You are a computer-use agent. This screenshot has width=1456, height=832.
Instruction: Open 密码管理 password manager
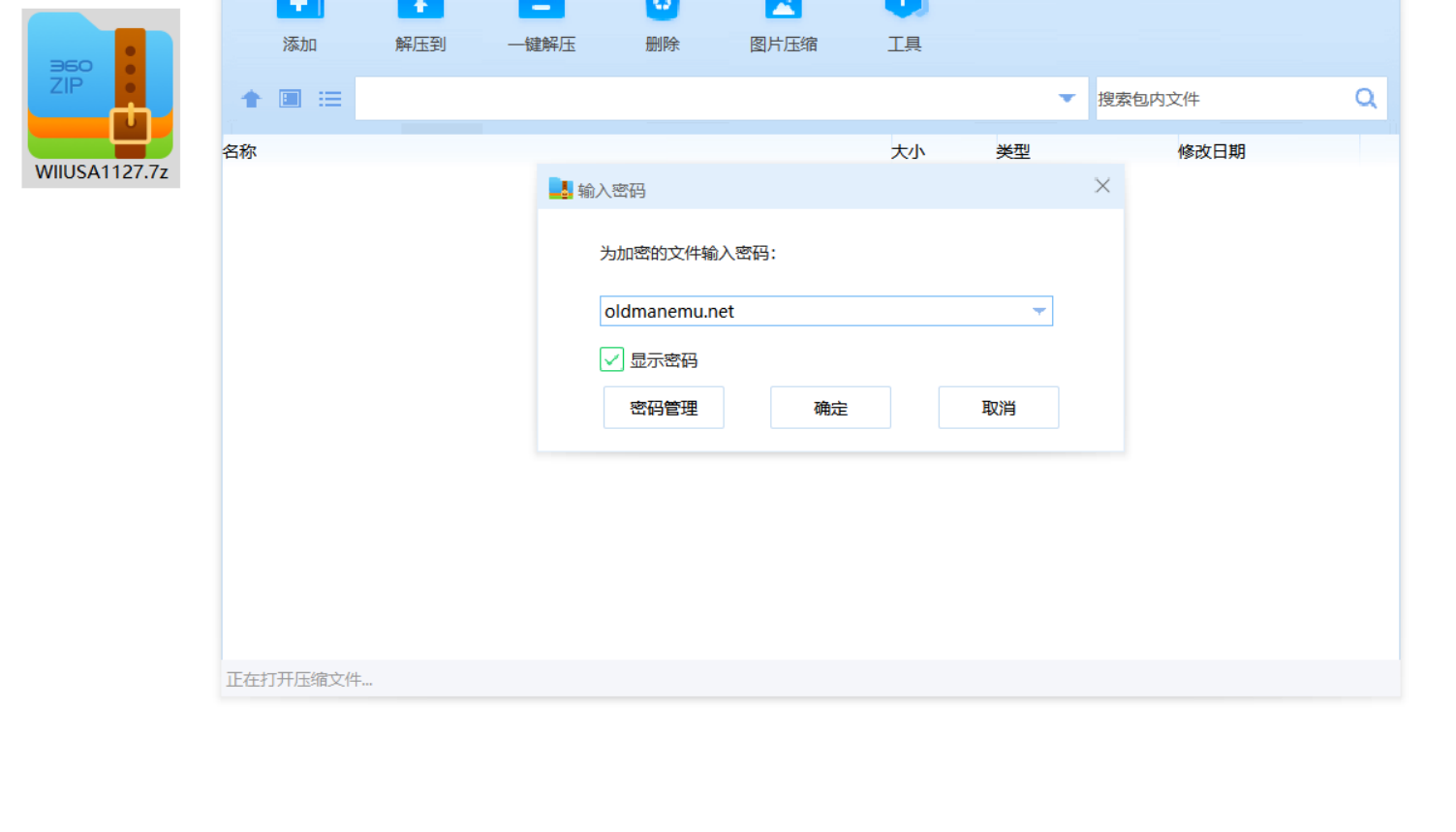(663, 407)
